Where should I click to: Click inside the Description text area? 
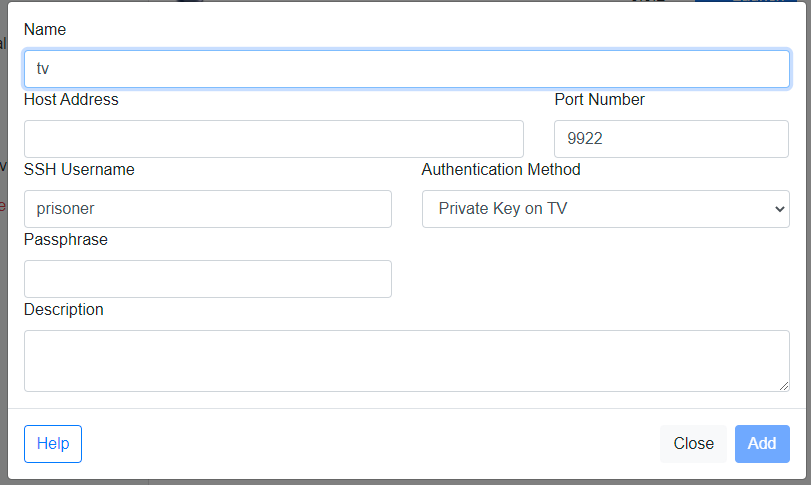point(407,361)
